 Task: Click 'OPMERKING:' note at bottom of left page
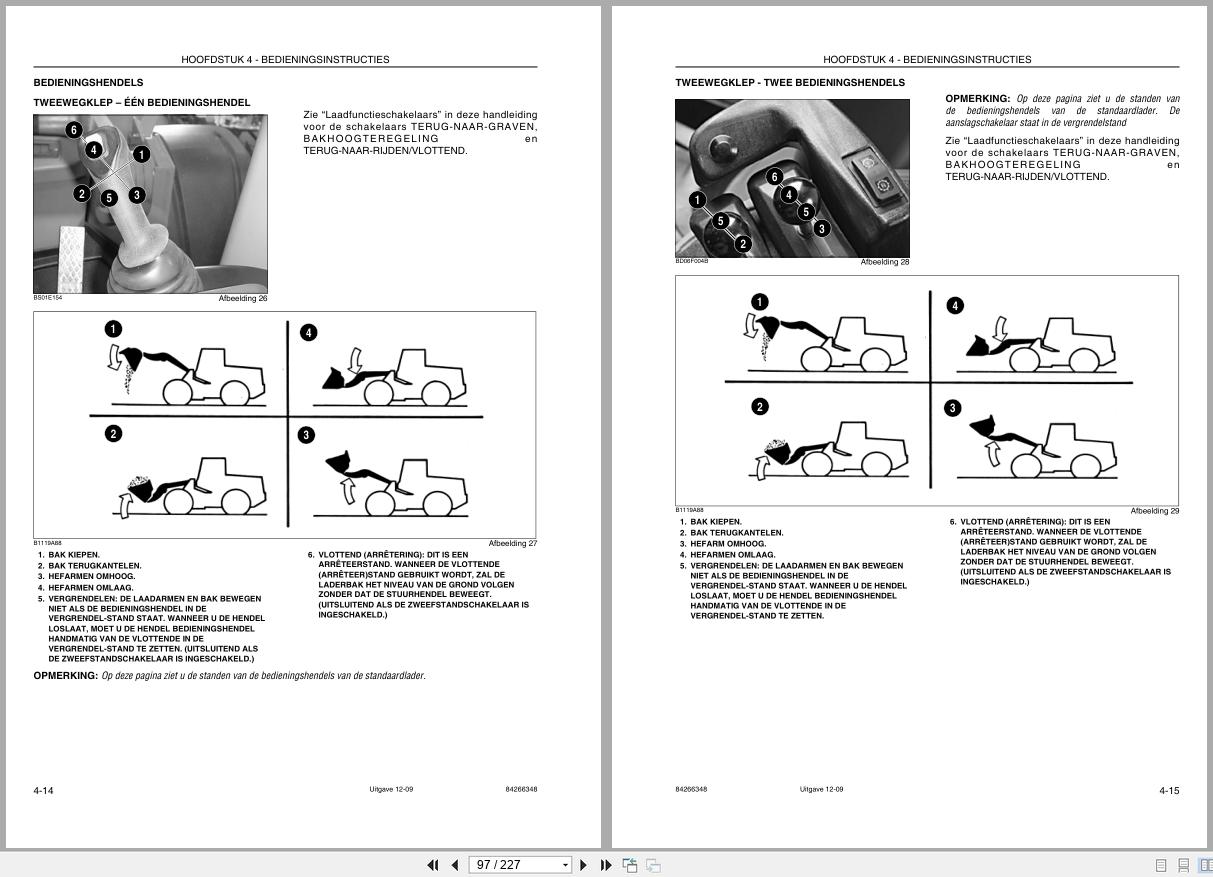[x=229, y=676]
